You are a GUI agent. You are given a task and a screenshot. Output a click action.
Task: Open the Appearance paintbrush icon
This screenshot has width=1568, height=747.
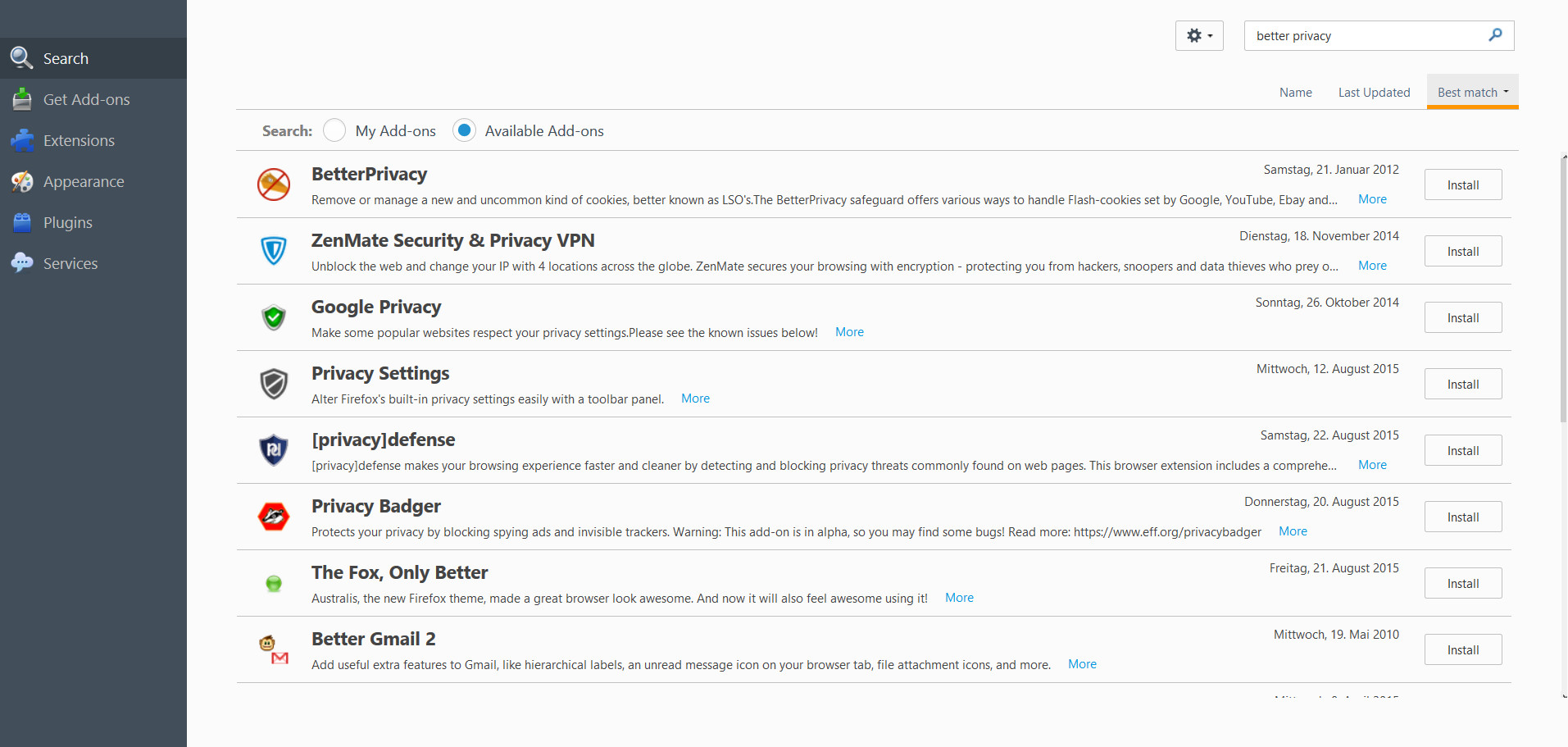point(22,181)
